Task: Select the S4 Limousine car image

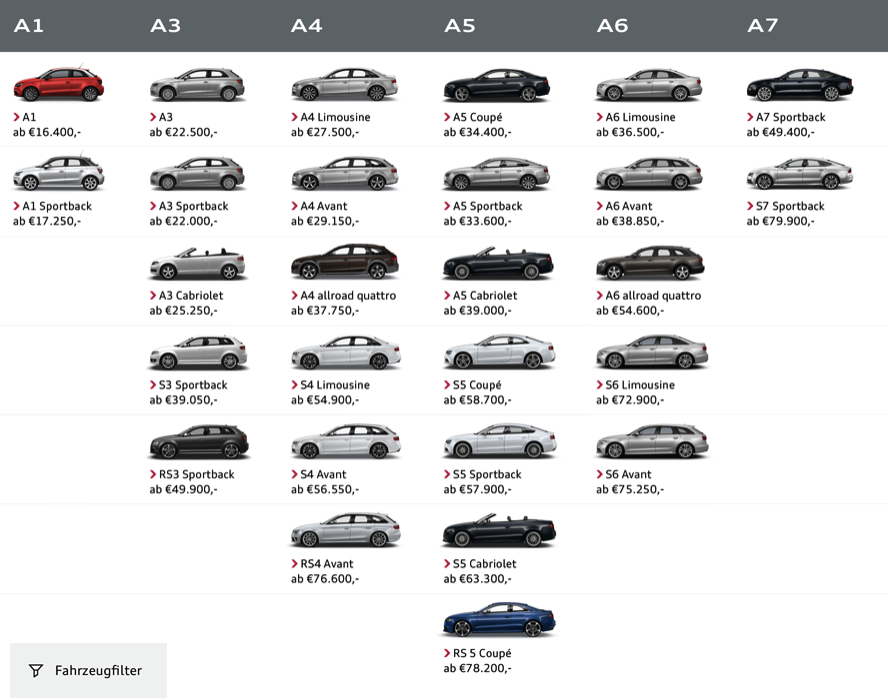Action: 346,352
